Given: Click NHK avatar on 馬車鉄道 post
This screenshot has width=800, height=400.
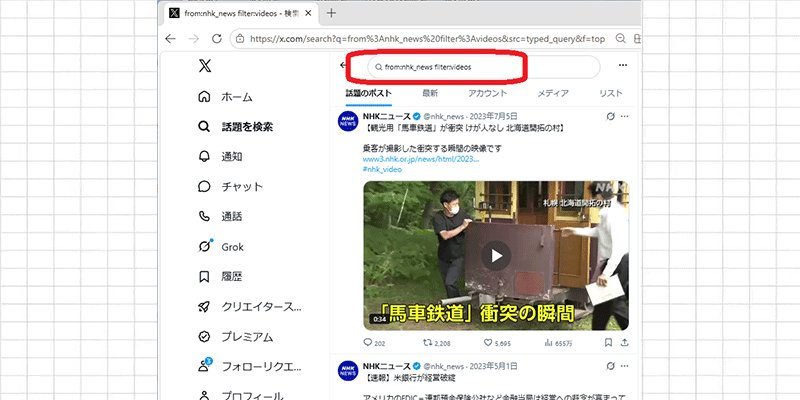Looking at the screenshot, I should [x=348, y=121].
